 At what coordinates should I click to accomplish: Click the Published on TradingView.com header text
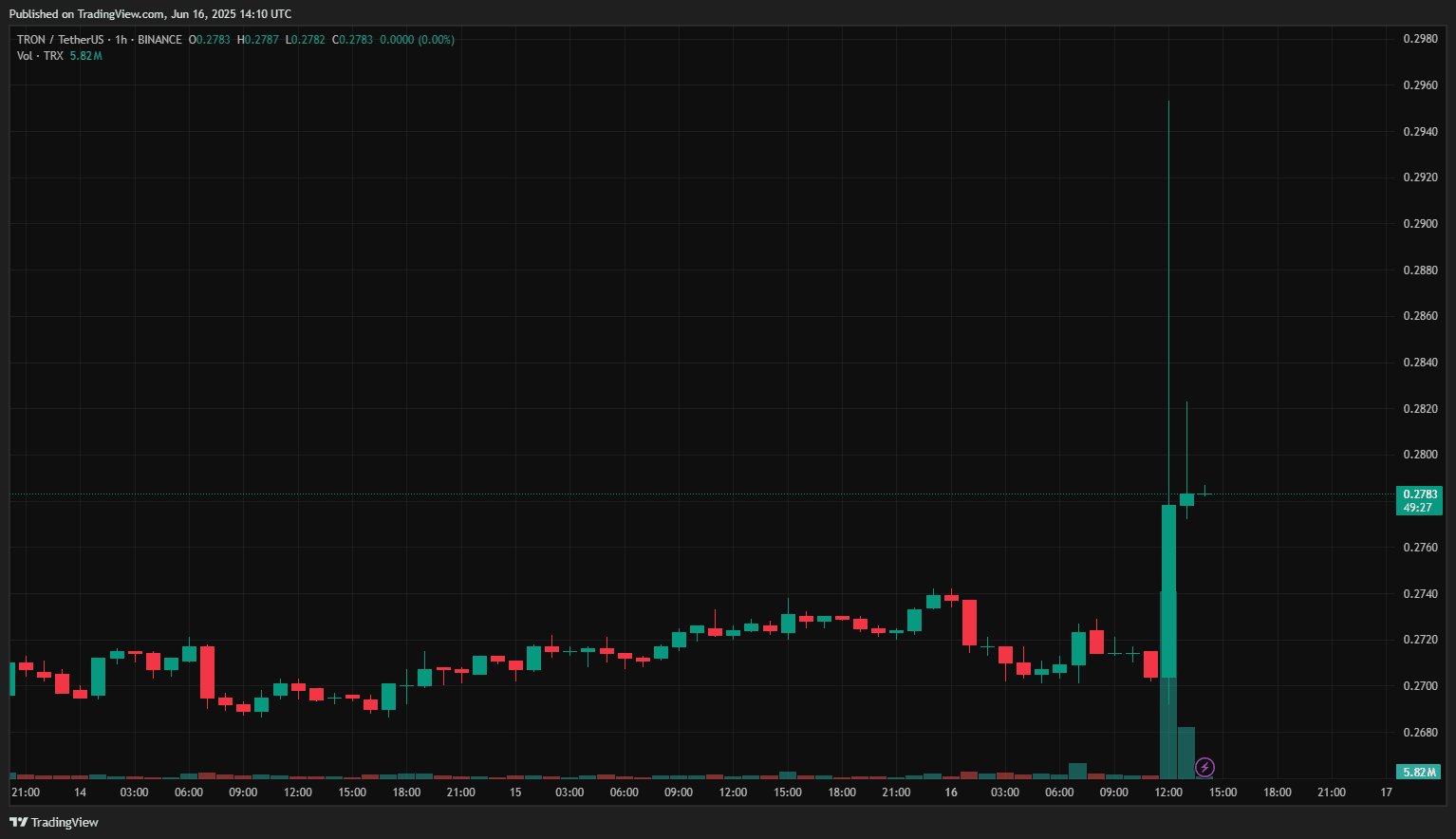147,13
